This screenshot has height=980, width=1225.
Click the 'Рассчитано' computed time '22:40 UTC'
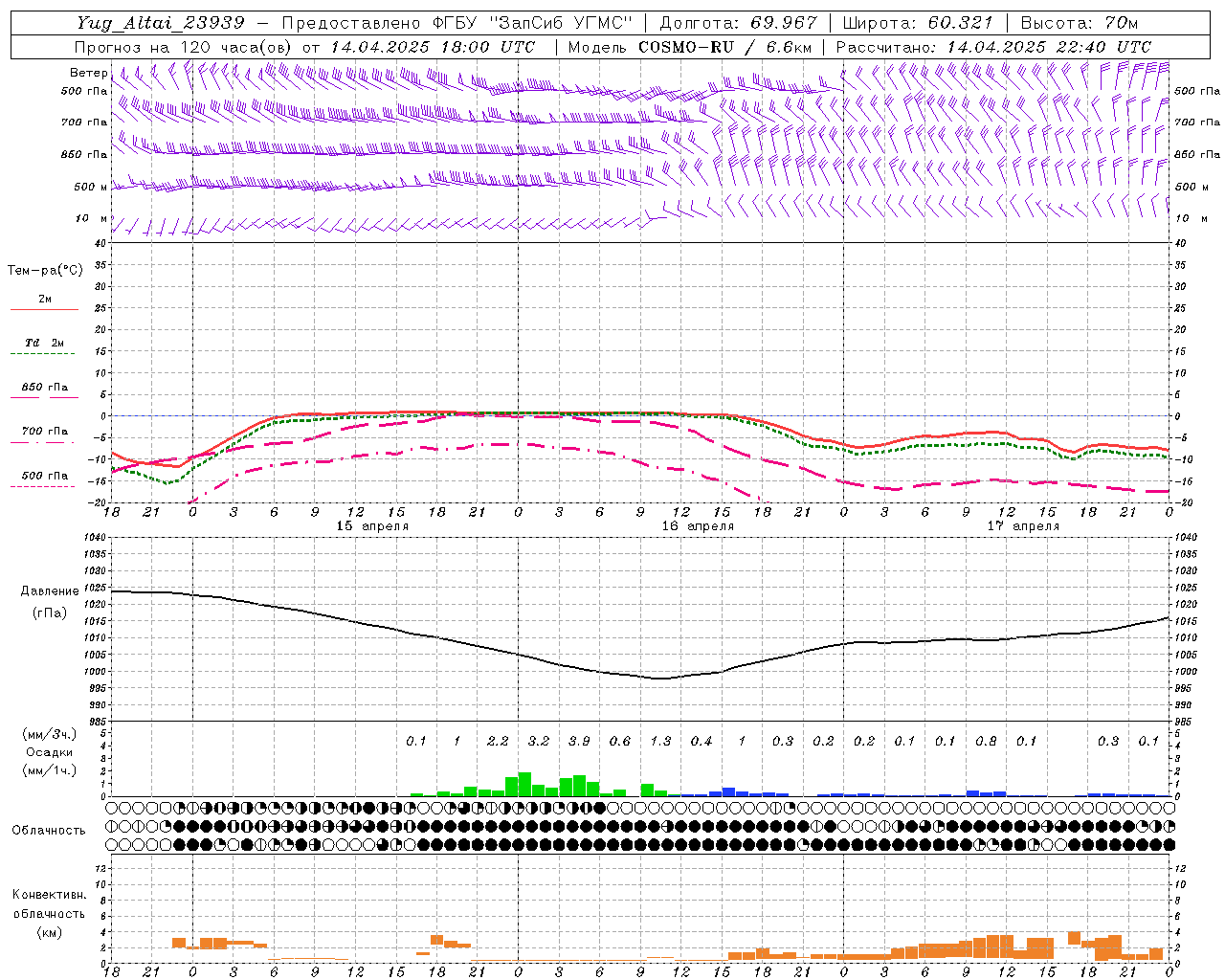click(x=1103, y=47)
